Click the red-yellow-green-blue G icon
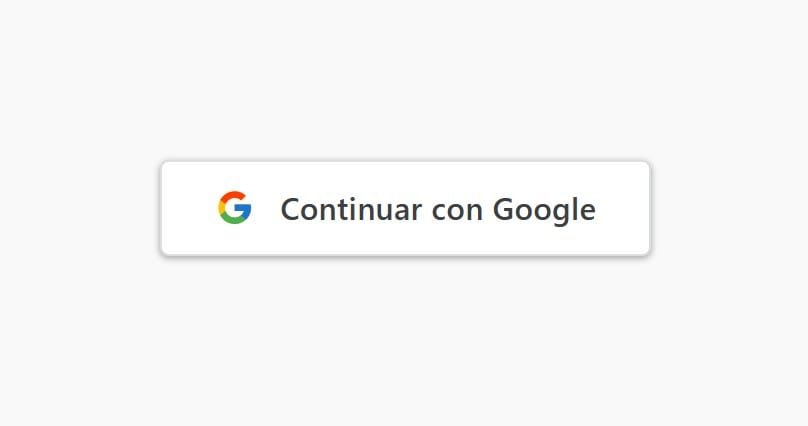808x426 pixels. (x=234, y=208)
